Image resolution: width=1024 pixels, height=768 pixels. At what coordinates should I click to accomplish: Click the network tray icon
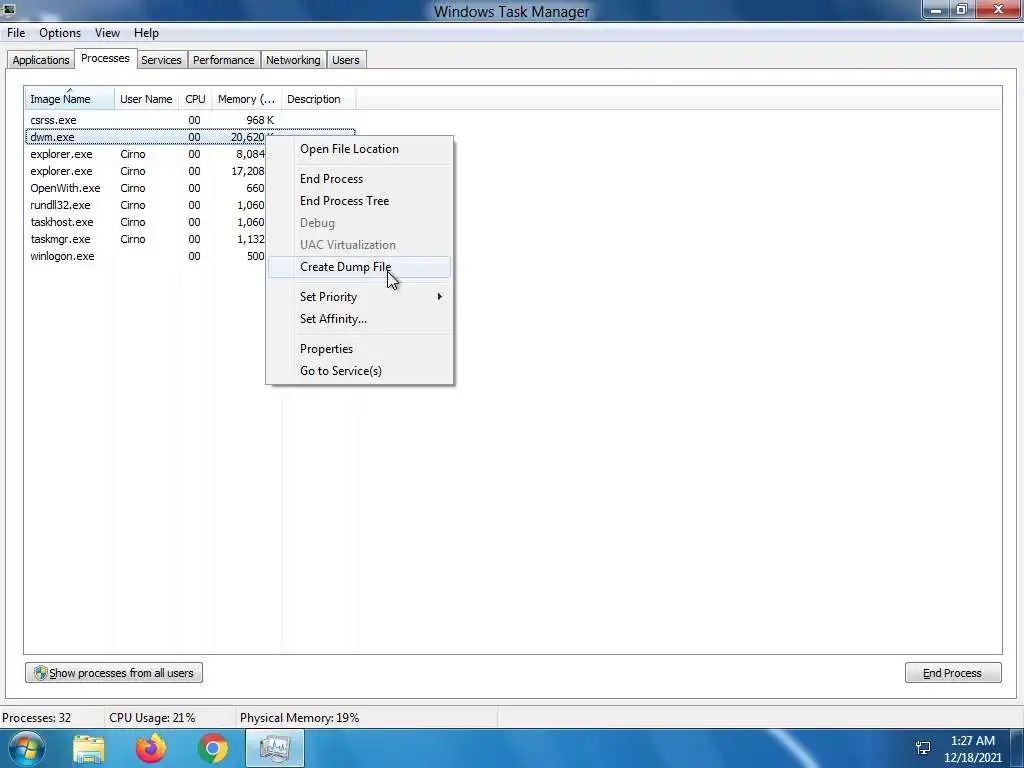(923, 748)
